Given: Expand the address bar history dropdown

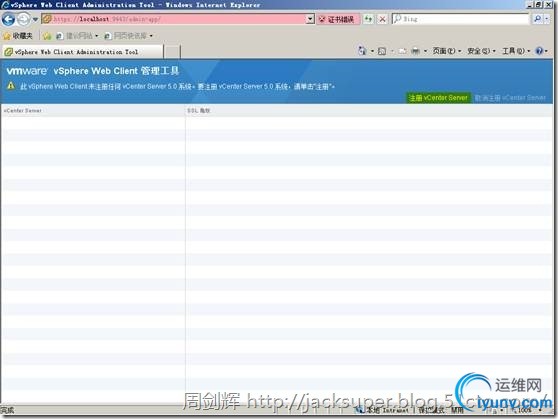Looking at the screenshot, I should 310,19.
